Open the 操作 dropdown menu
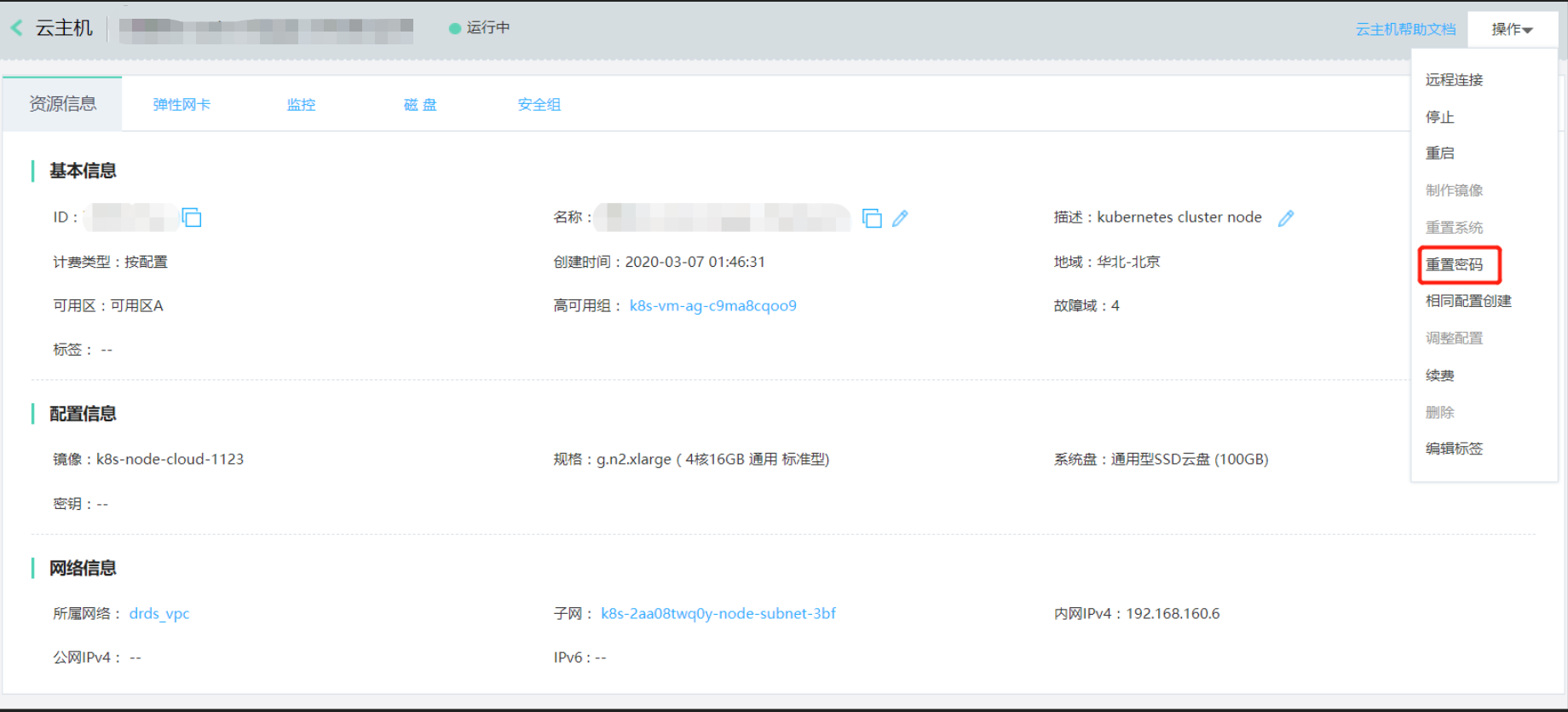Screen dimensions: 1568x712 point(1512,30)
